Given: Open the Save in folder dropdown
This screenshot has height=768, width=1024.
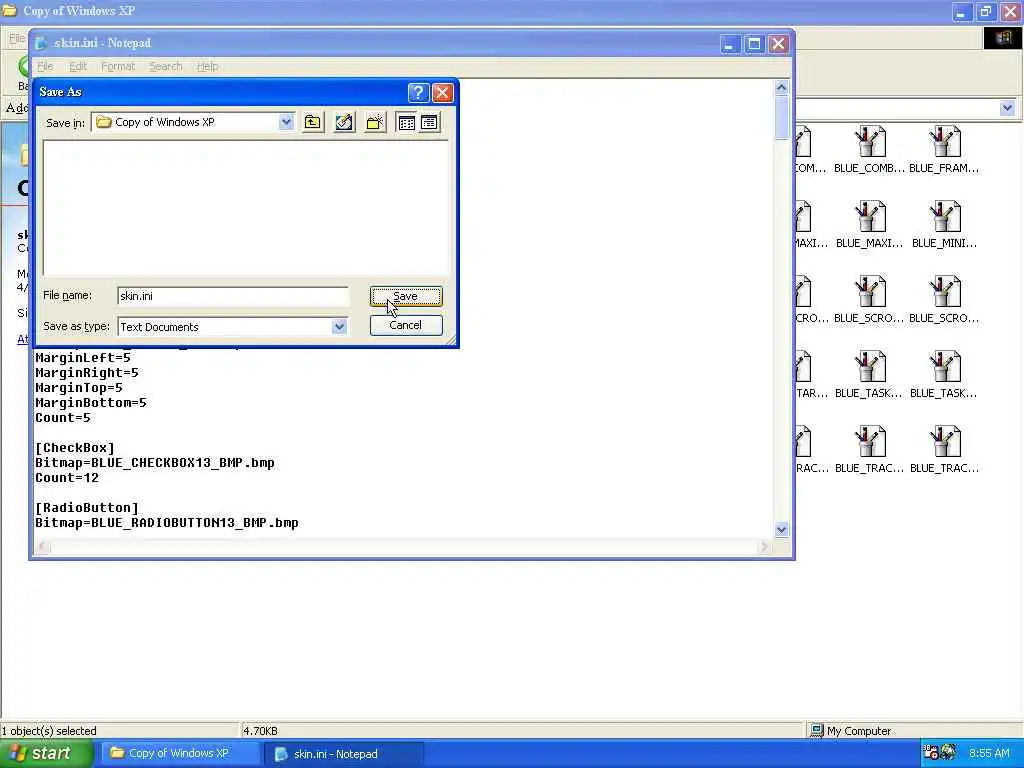Looking at the screenshot, I should tap(286, 122).
